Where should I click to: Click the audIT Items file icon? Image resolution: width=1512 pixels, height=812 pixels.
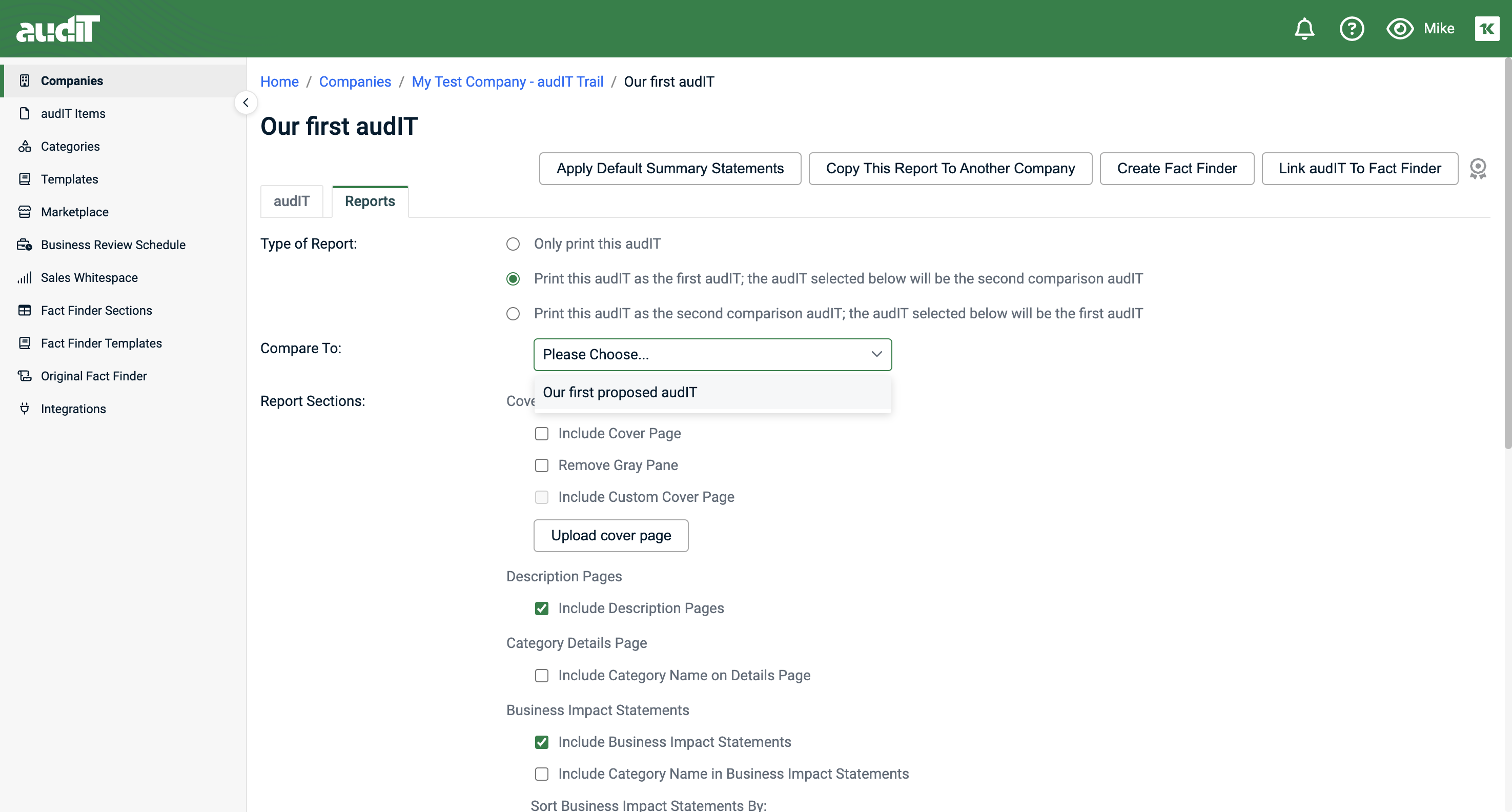click(x=24, y=113)
